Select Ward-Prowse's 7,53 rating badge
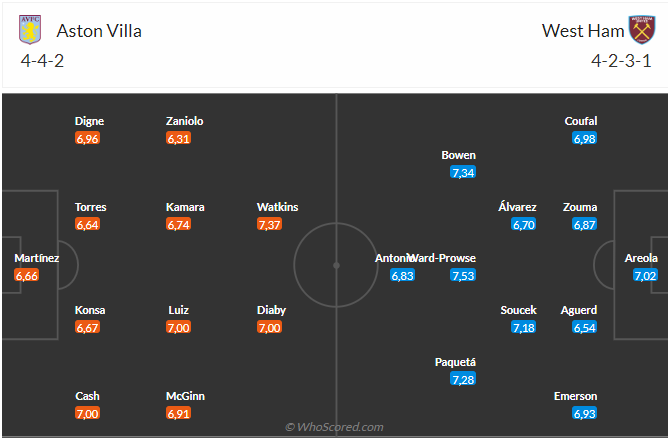Viewport: 668px width, 438px height. [462, 275]
